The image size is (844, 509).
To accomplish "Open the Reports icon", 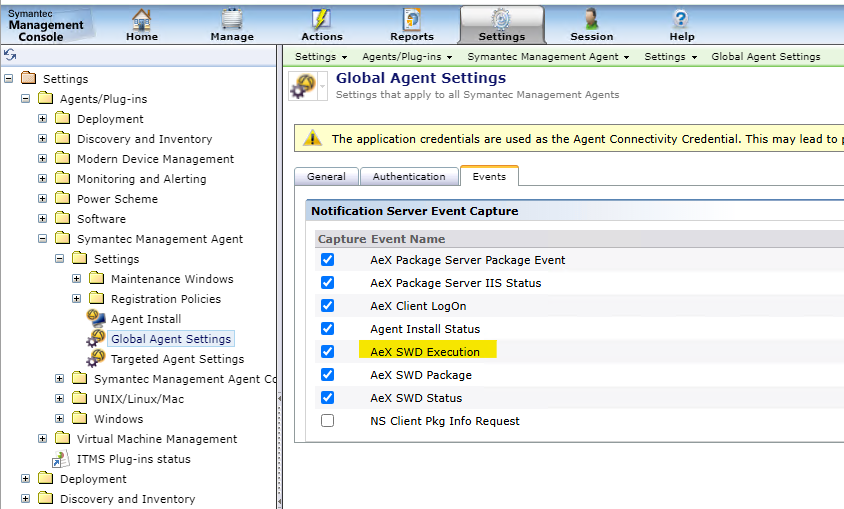I will [x=411, y=18].
